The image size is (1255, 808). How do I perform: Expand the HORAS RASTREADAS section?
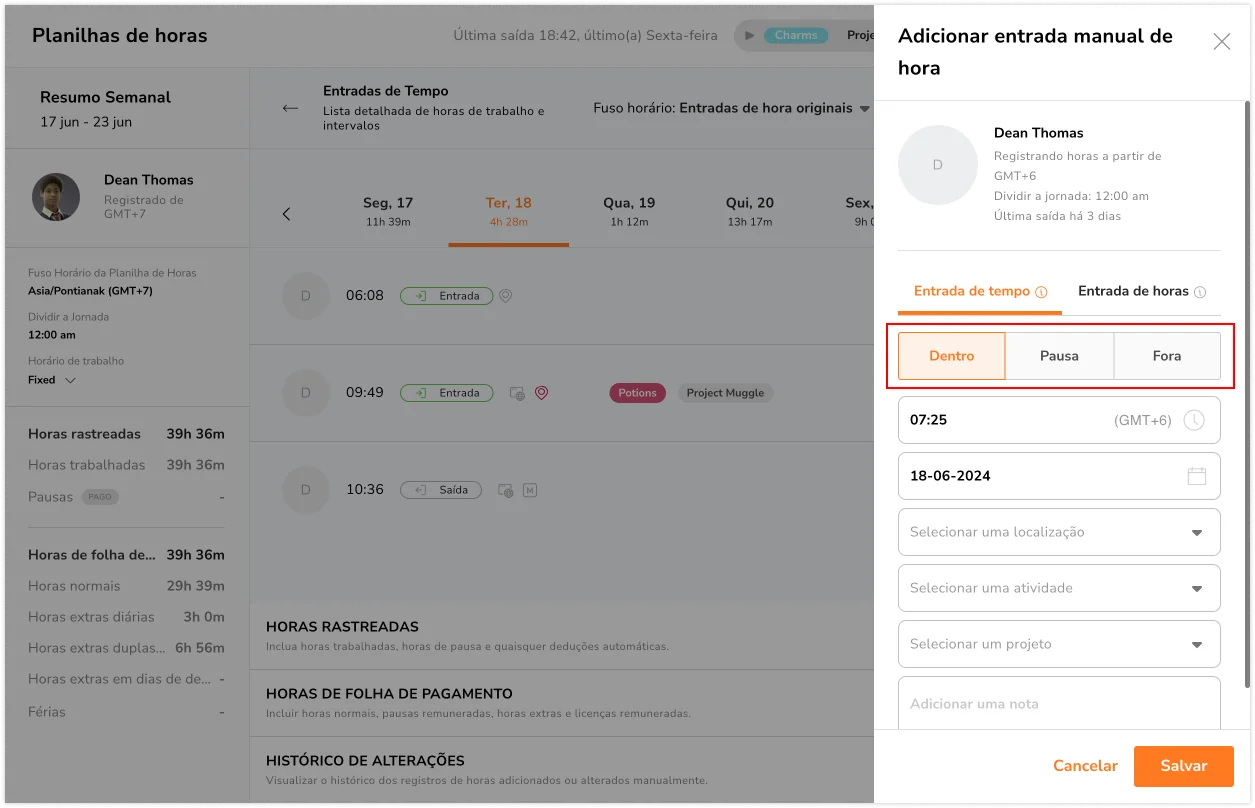click(562, 636)
